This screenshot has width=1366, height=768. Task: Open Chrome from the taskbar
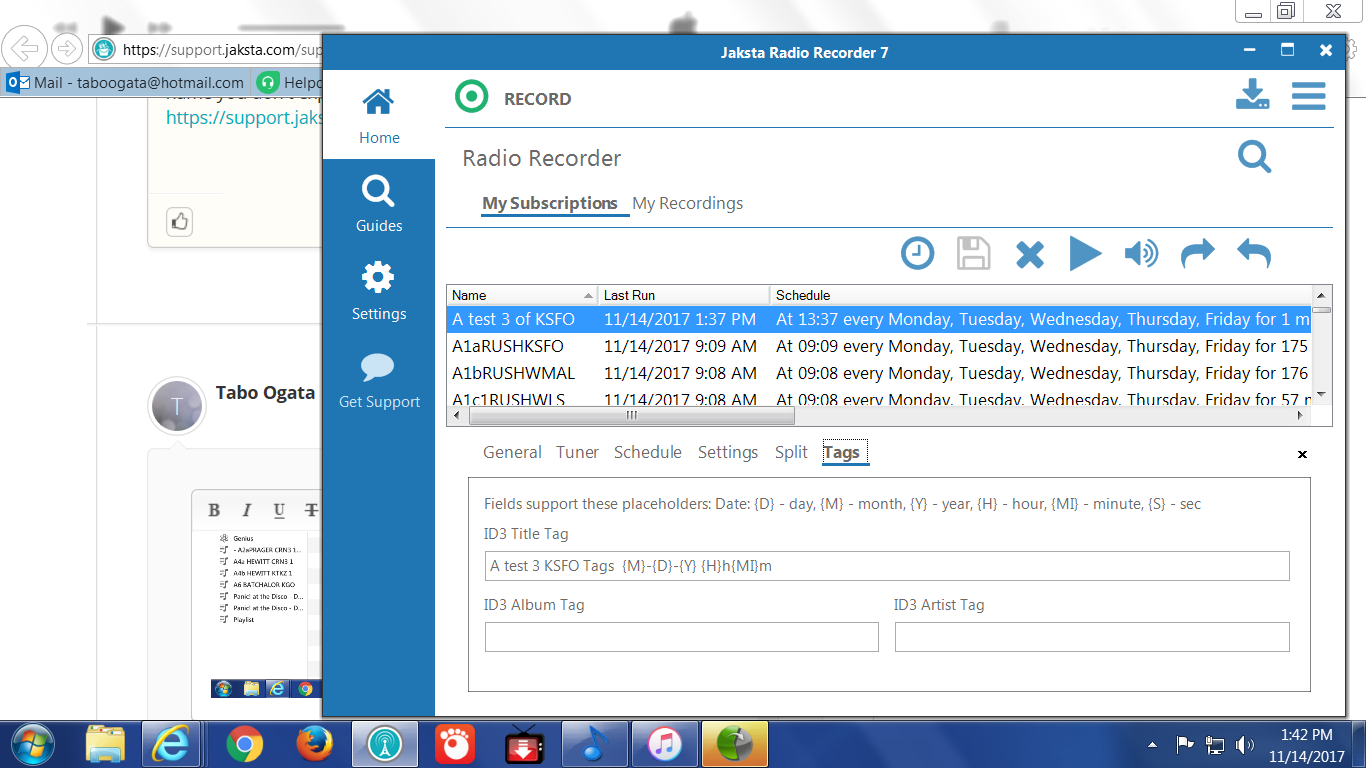point(244,744)
